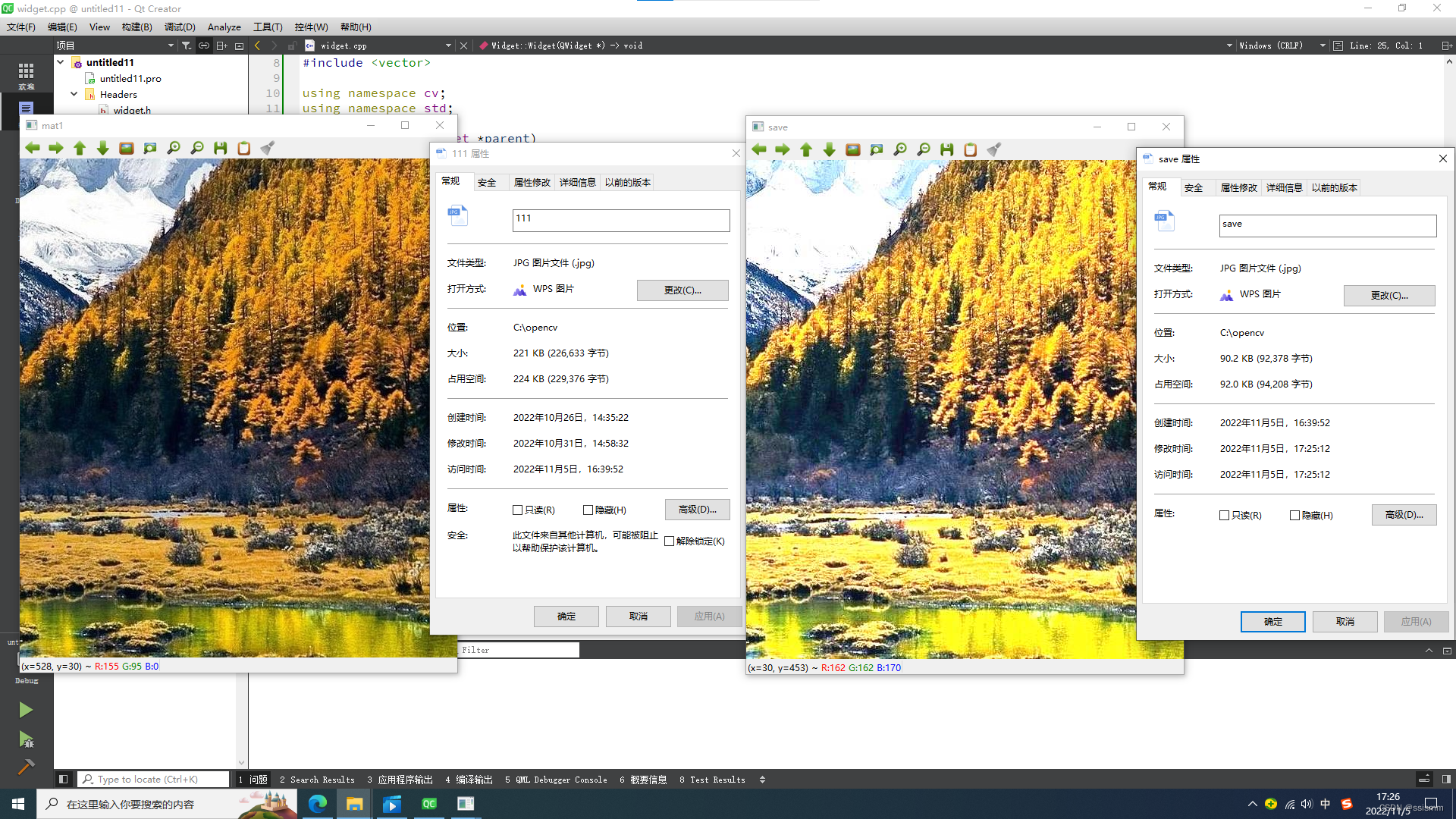Viewport: 1456px width, 819px height.
Task: Pan left in mat1 window toolbar
Action: tap(33, 148)
